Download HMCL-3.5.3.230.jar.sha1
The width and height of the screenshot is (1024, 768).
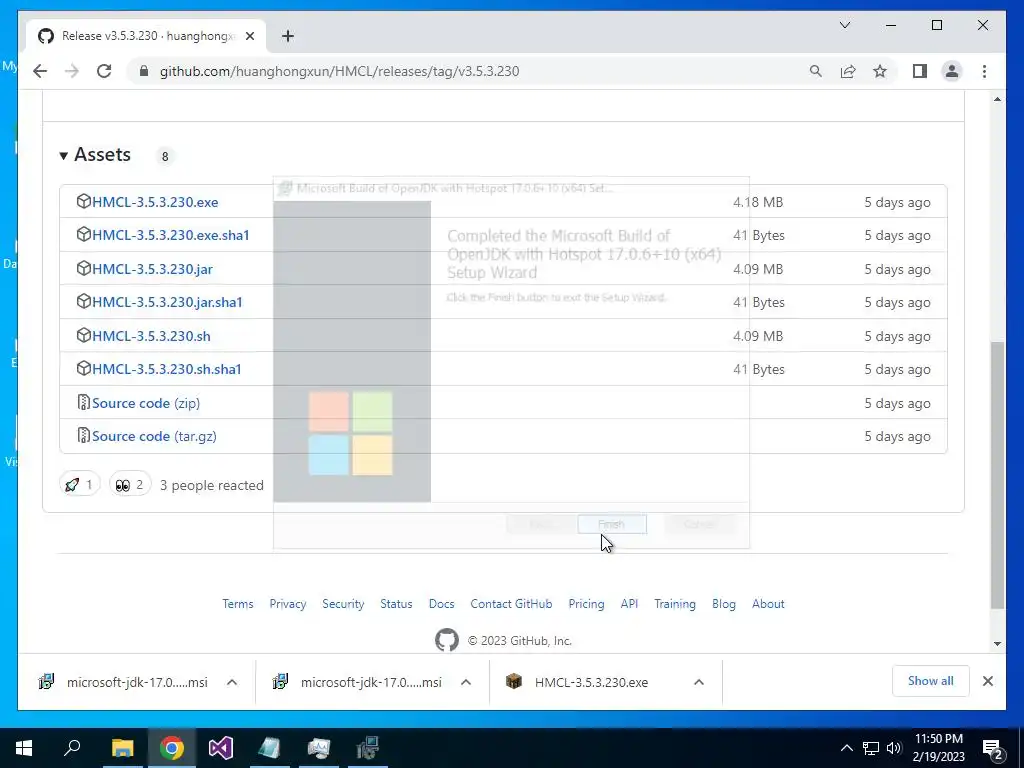167,302
